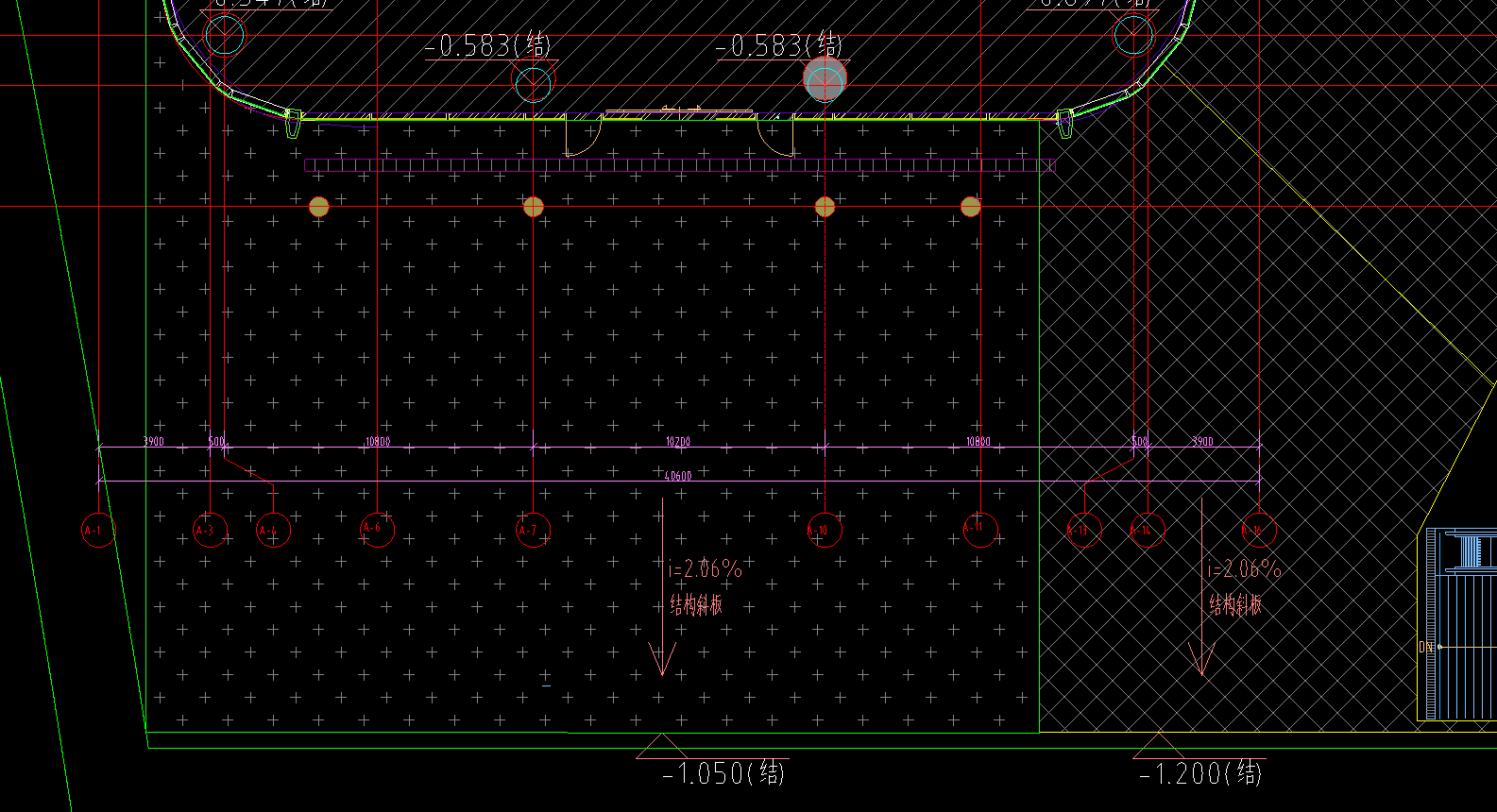The image size is (1497, 812).
Task: Select the DN label on the staircase
Action: [1426, 648]
